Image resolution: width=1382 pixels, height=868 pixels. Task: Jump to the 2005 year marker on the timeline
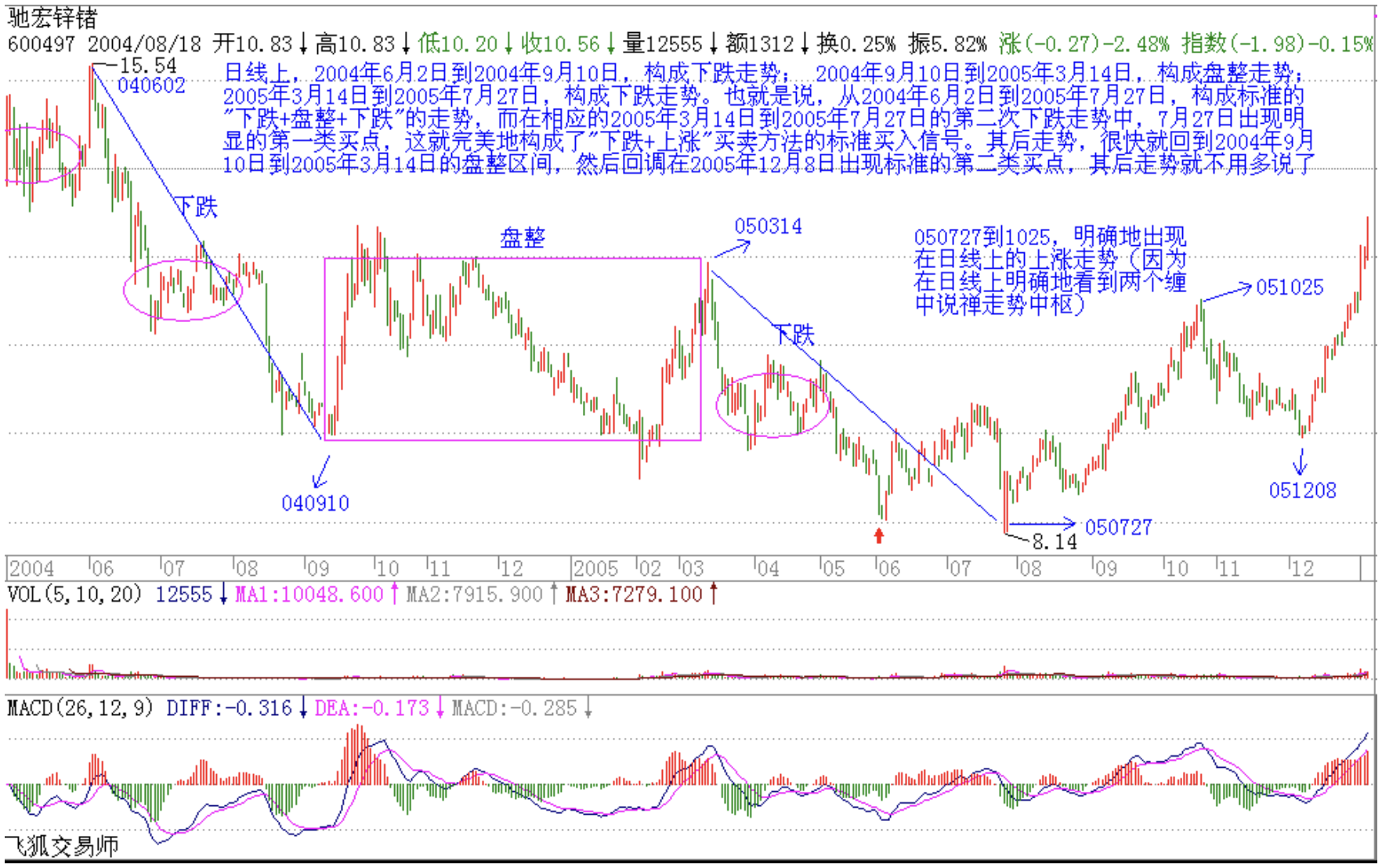[595, 568]
